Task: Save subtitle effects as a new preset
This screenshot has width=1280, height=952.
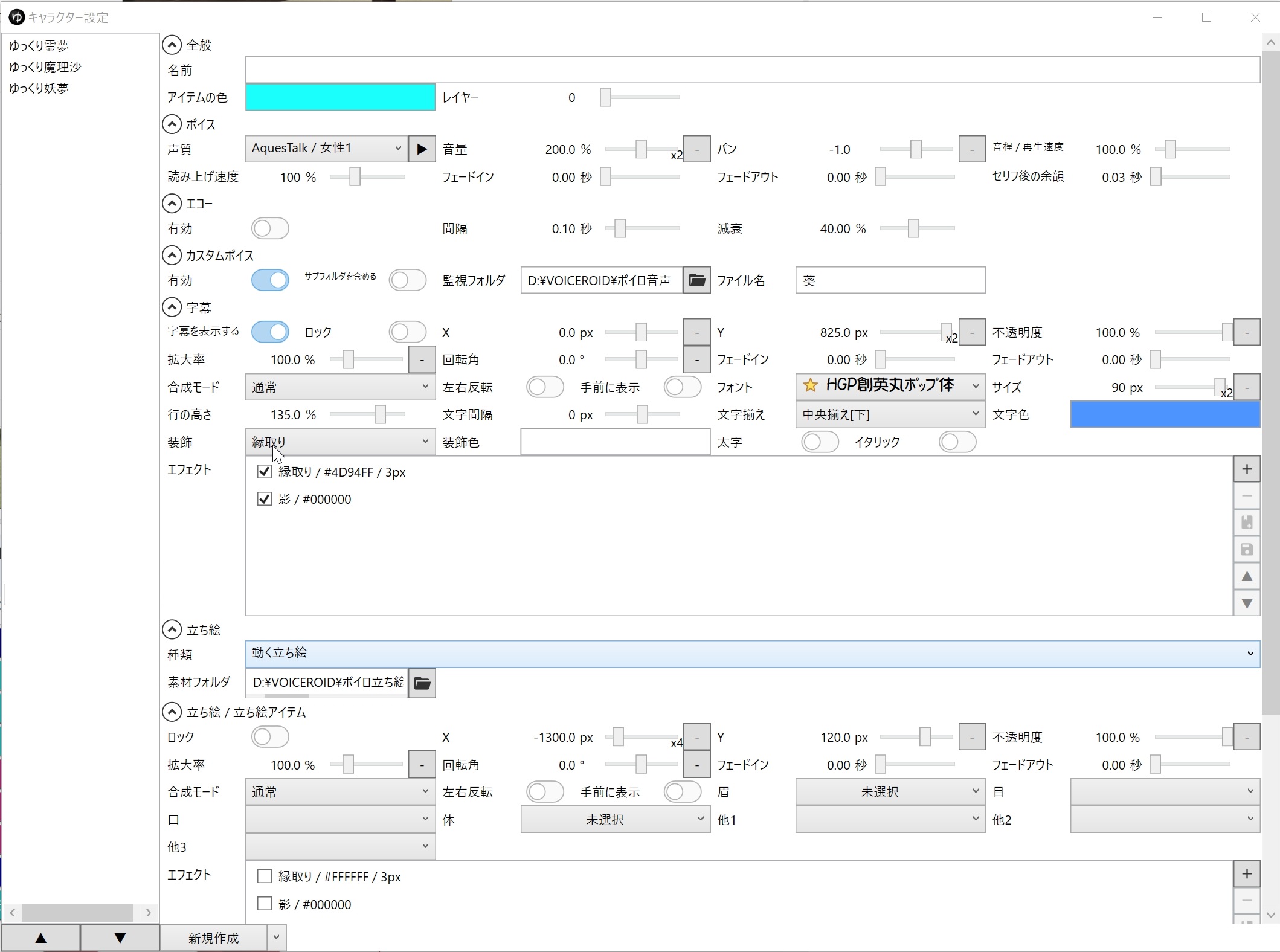Action: click(1247, 523)
